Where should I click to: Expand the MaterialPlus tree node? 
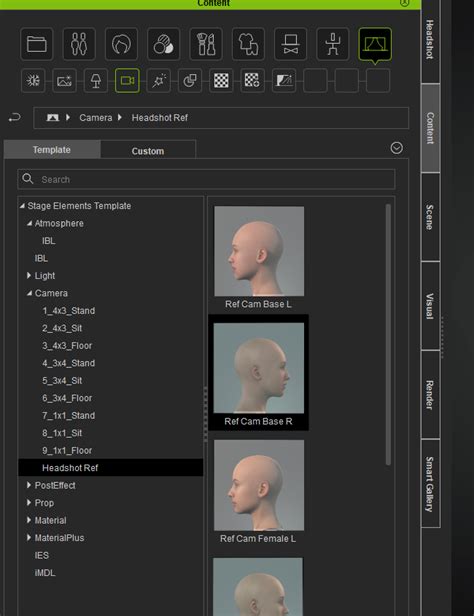(x=29, y=537)
